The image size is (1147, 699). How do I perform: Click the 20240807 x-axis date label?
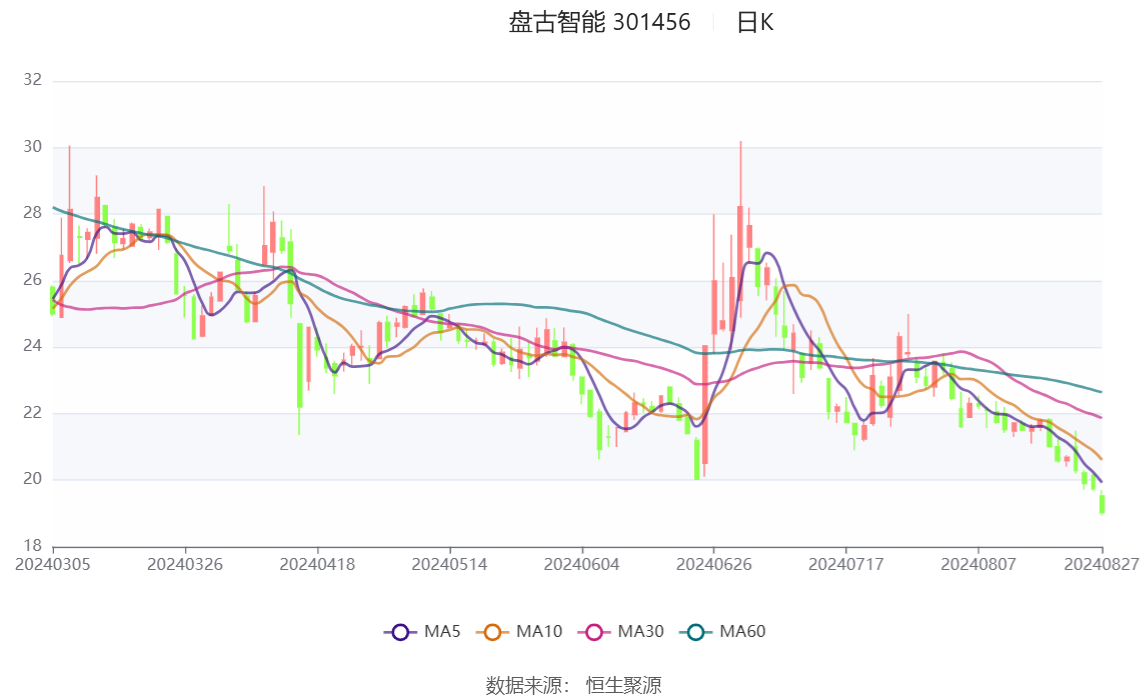(x=978, y=564)
